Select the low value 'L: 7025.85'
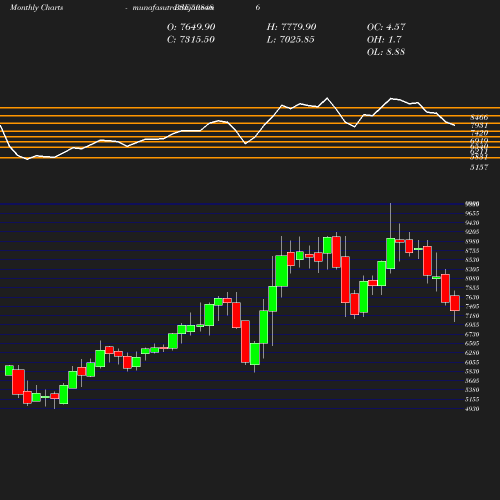The height and width of the screenshot is (500, 500). pyautogui.click(x=290, y=40)
